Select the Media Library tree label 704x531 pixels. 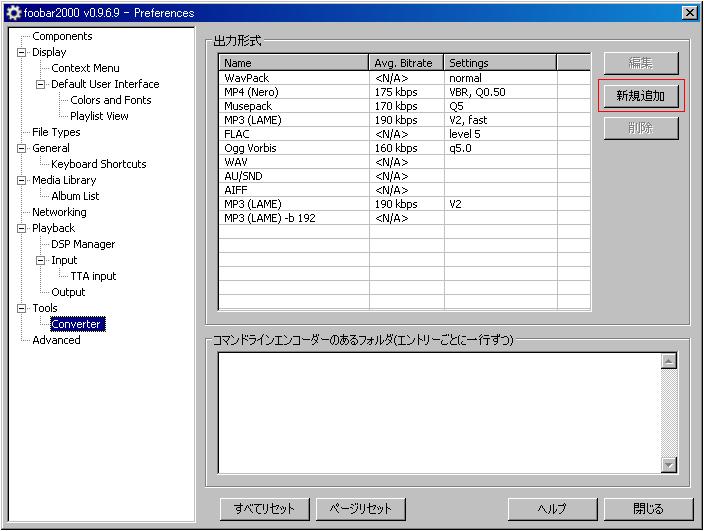click(64, 180)
